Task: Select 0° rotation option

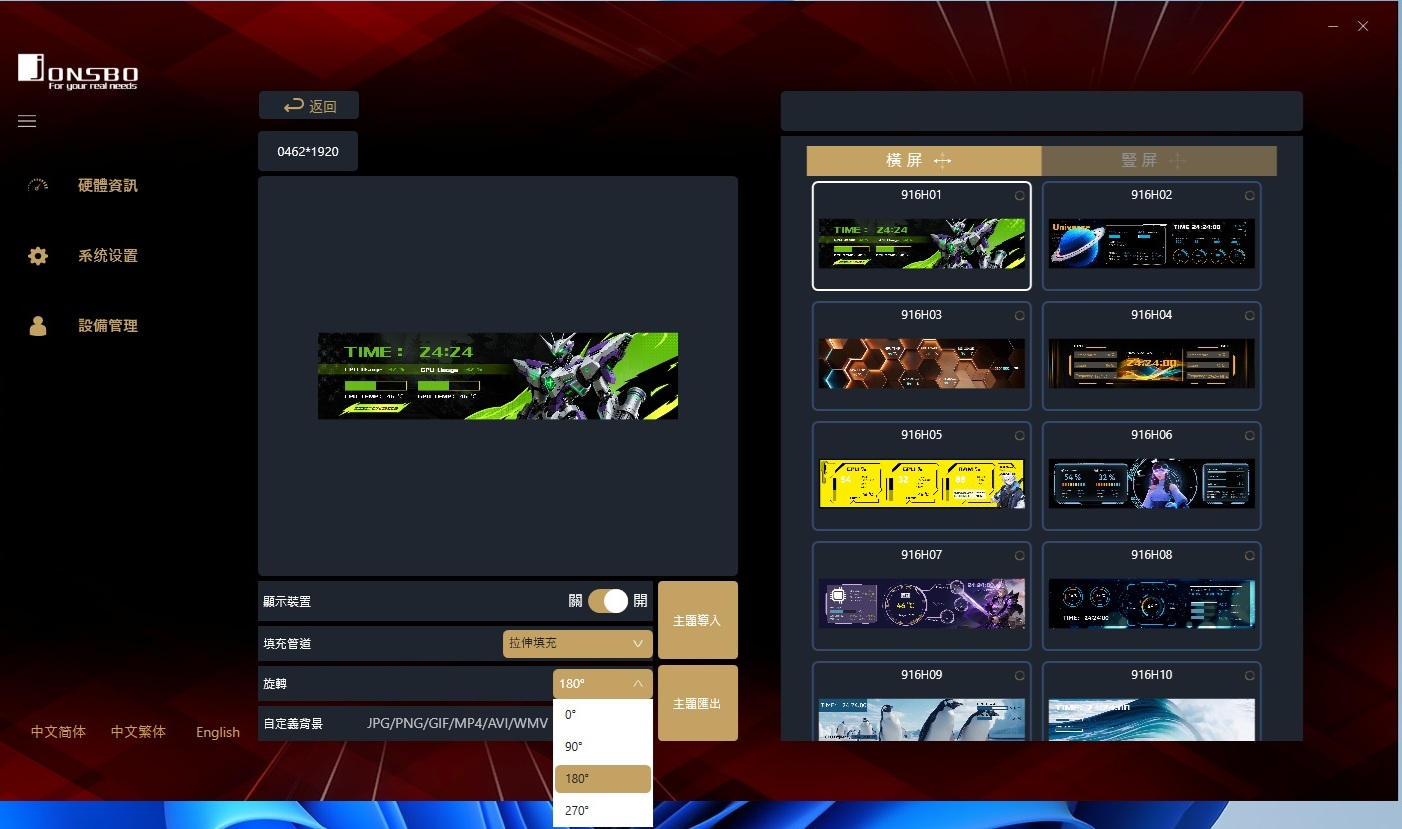Action: (603, 714)
